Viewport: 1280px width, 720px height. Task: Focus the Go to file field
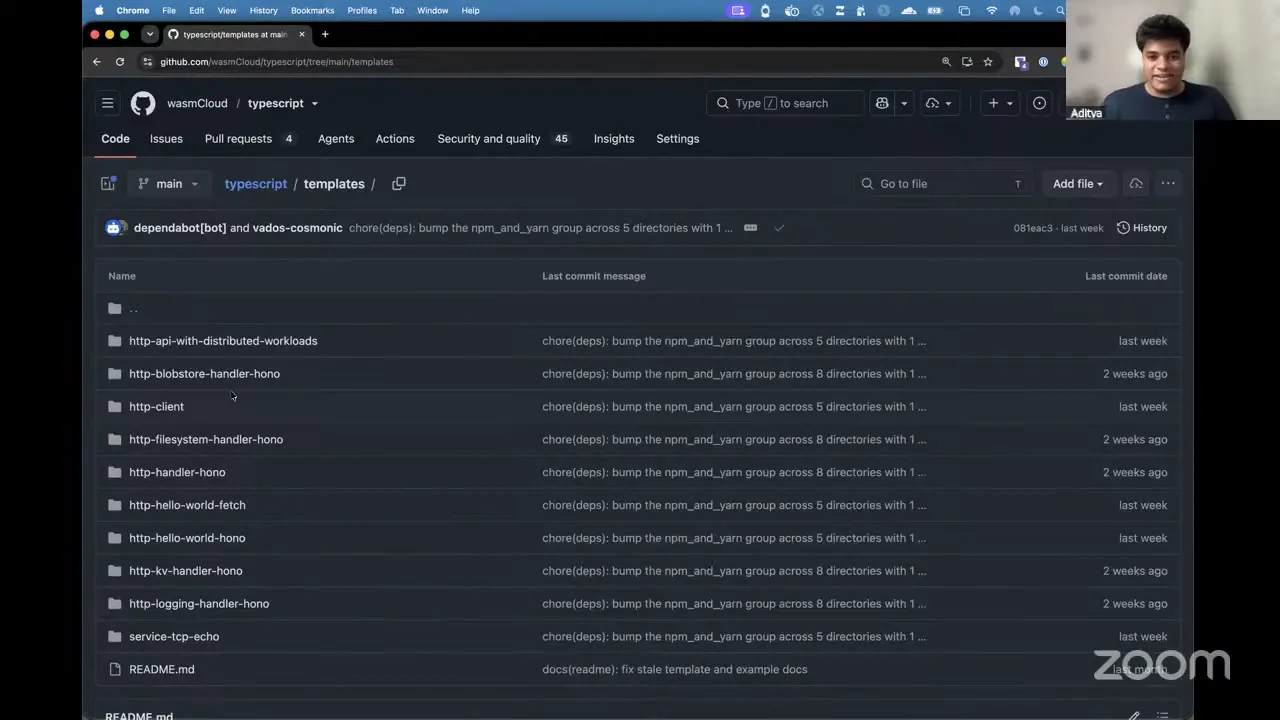943,184
